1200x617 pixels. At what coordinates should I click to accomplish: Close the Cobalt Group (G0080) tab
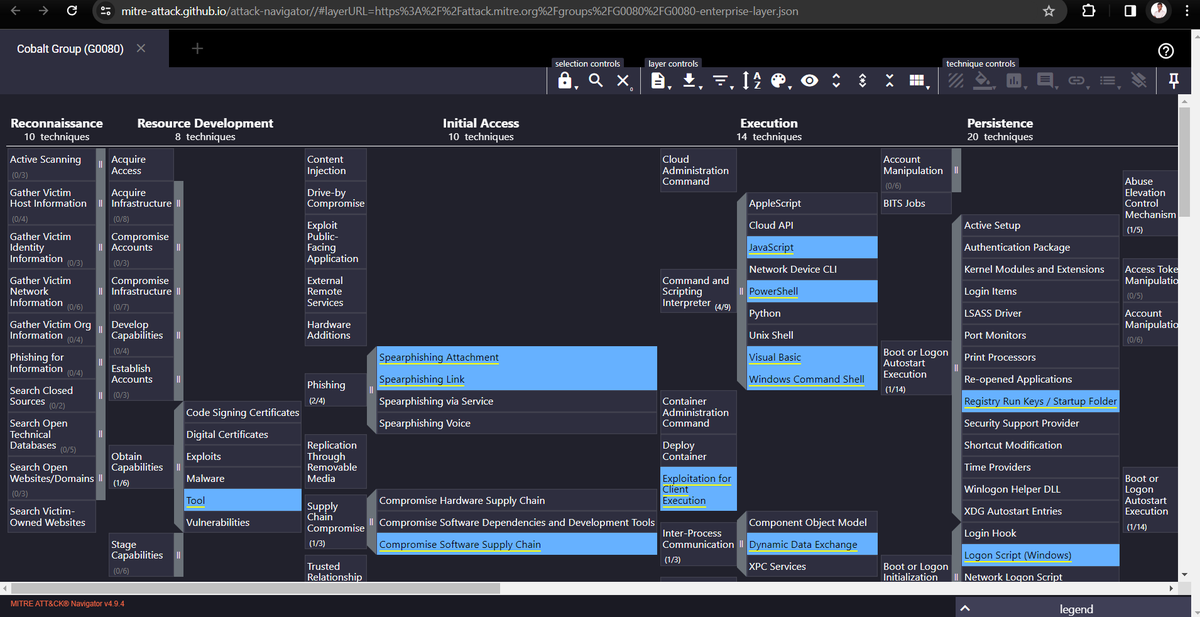tap(141, 48)
